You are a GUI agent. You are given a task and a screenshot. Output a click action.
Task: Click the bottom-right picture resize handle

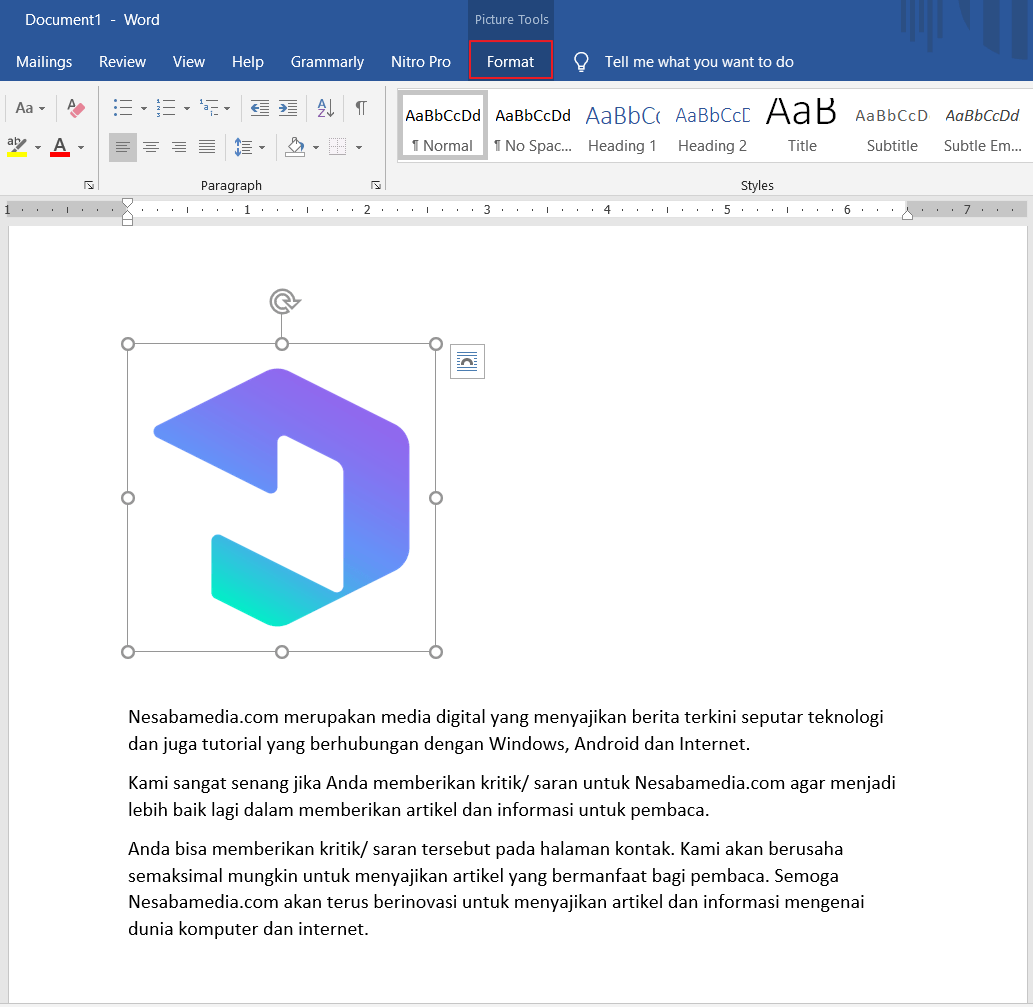point(435,652)
